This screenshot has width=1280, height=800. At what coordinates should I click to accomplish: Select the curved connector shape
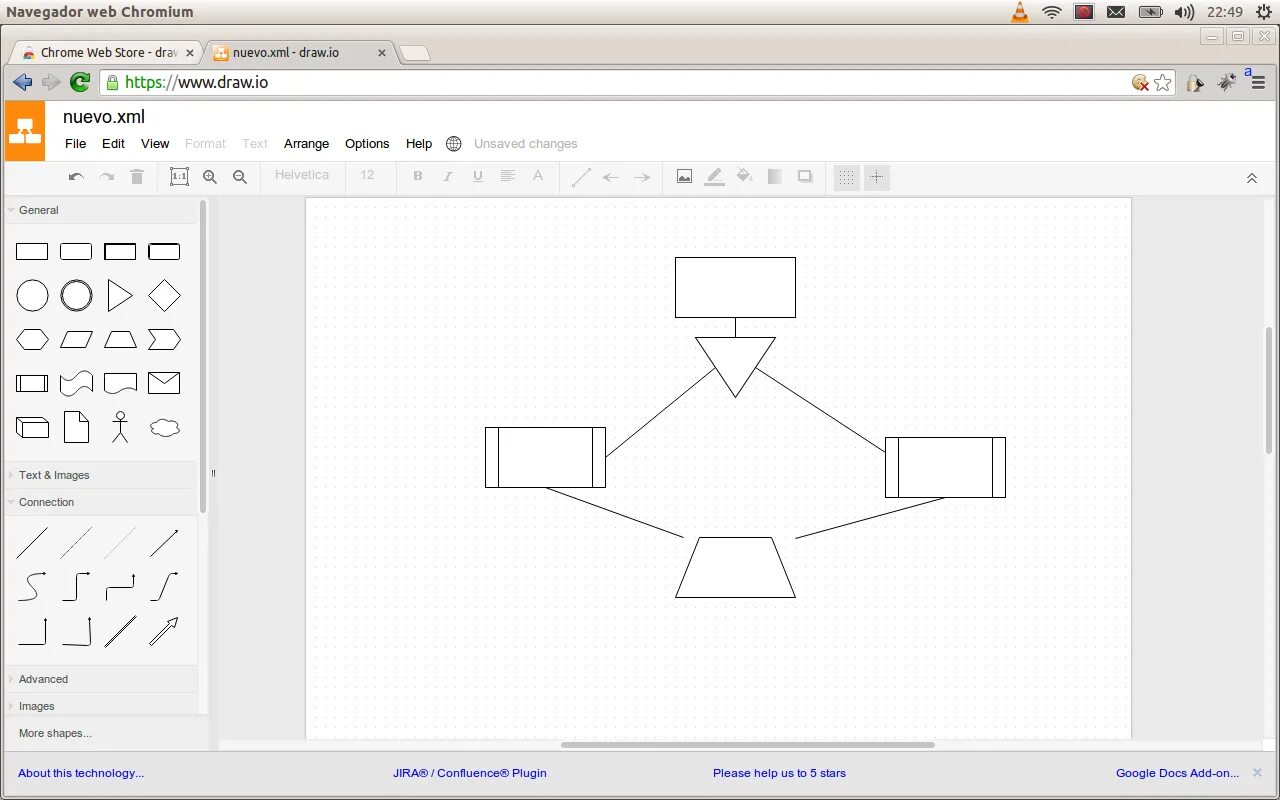click(x=32, y=586)
